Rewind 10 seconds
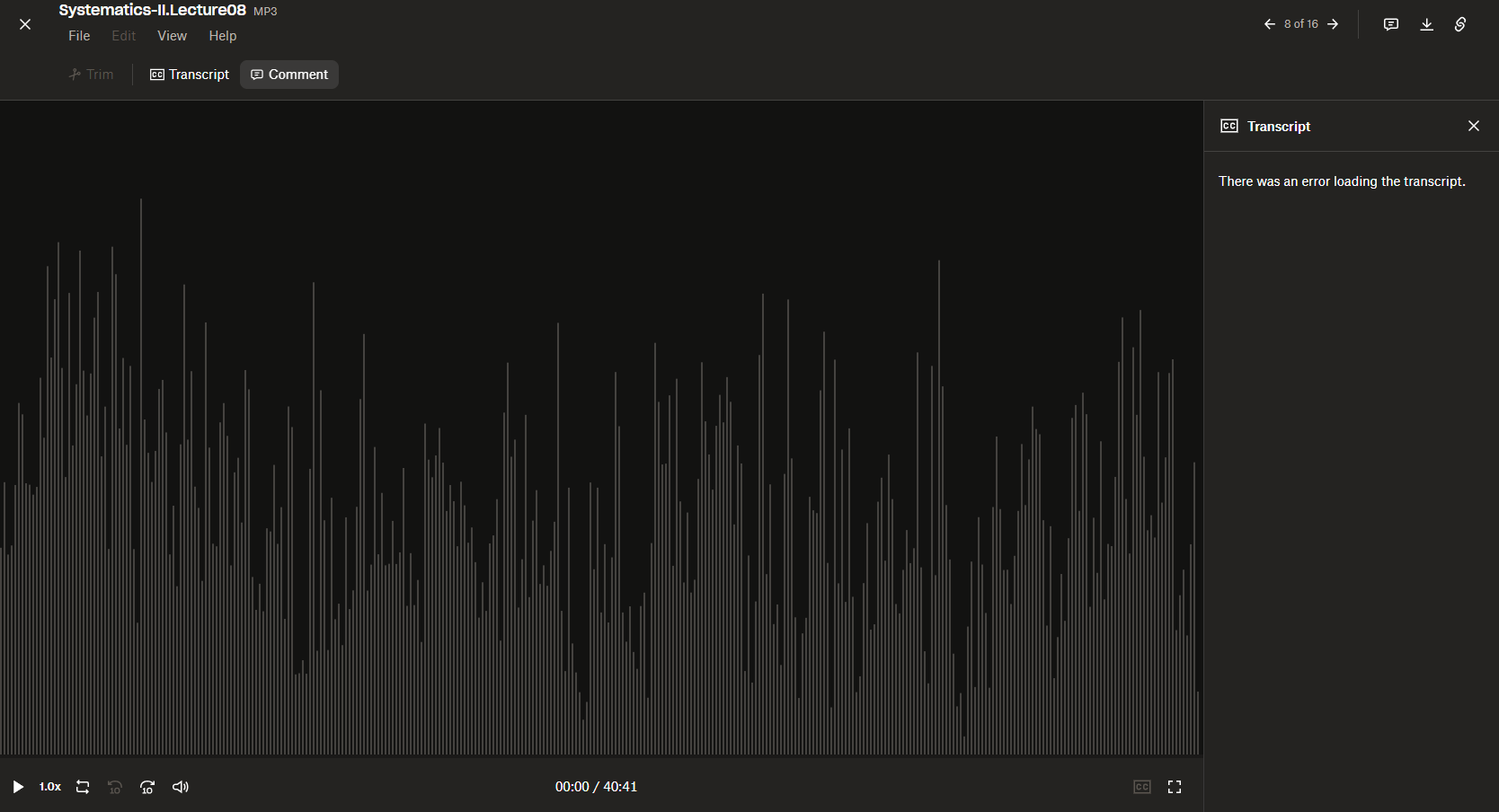The height and width of the screenshot is (812, 1499). coord(115,787)
